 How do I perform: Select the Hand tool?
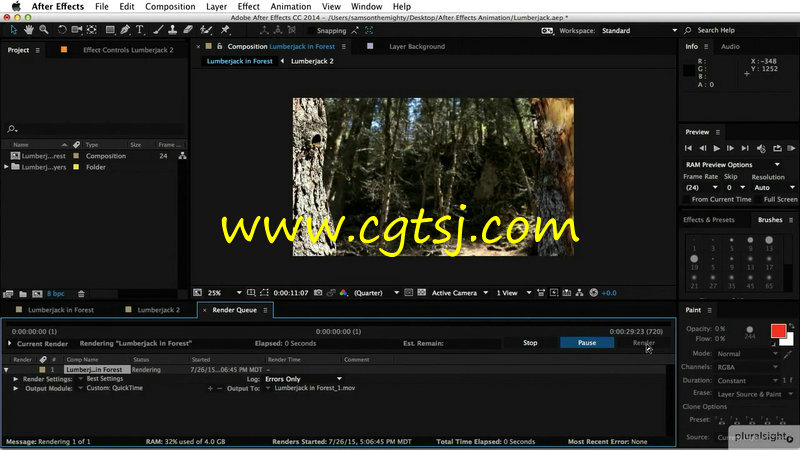coord(29,30)
